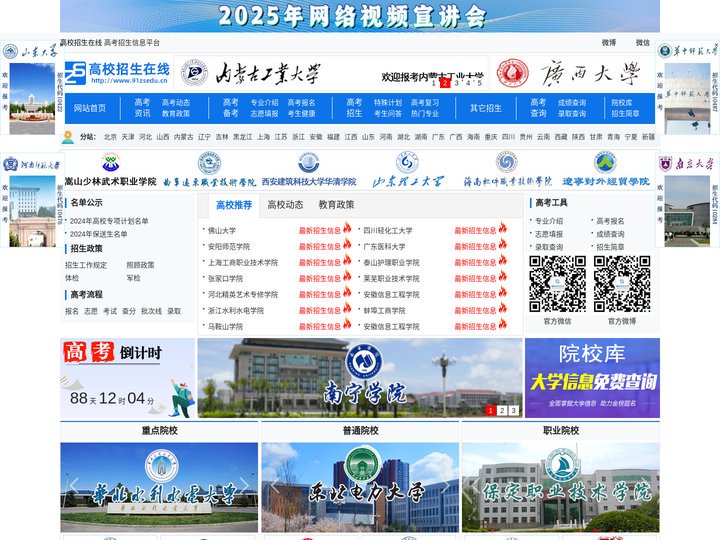Open 专业介绍 in the 高考工具 panel
This screenshot has height=540, width=720.
point(549,221)
